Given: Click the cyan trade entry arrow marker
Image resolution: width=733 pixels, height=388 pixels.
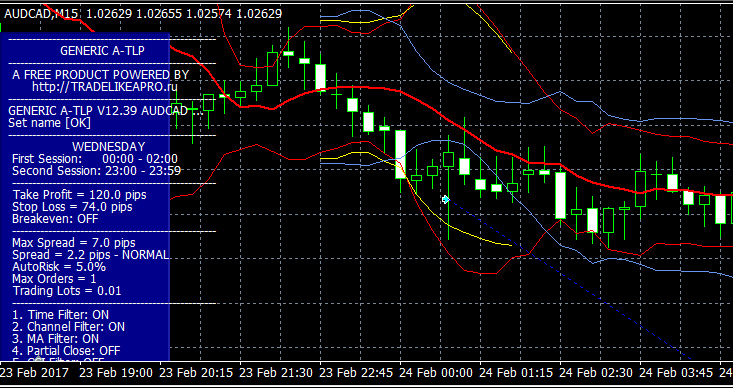Looking at the screenshot, I should click(446, 200).
